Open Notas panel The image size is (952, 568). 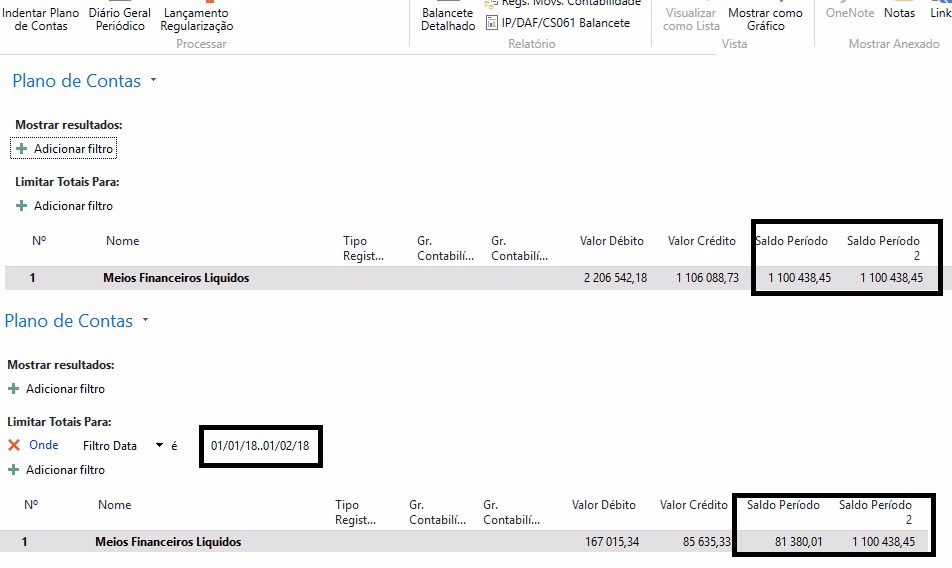(899, 13)
